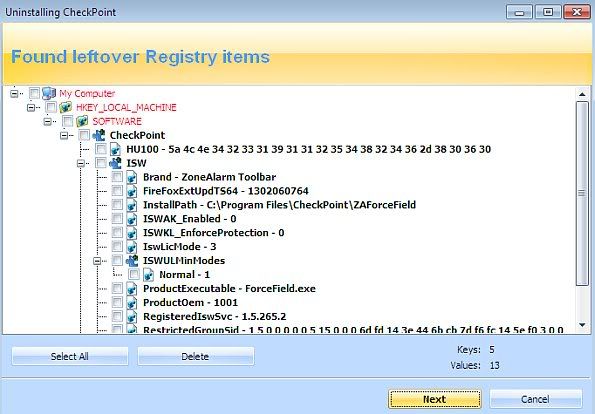Select the RegisteredIswSvc - 1.5.265.2 entry
Viewport: 595px width, 414px height.
tap(214, 316)
